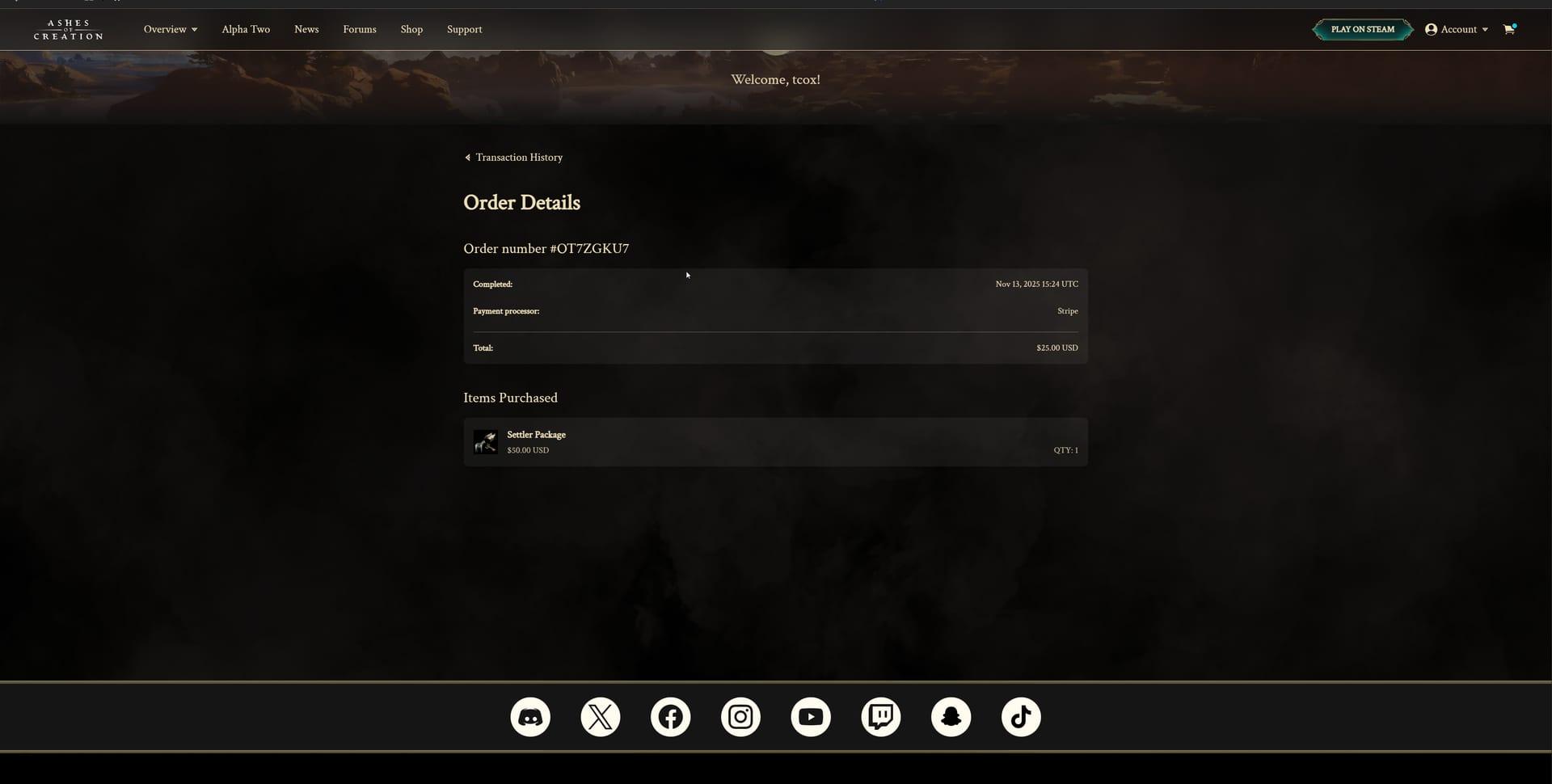Image resolution: width=1552 pixels, height=784 pixels.
Task: Click the Ashes of Creation logo
Action: [68, 29]
